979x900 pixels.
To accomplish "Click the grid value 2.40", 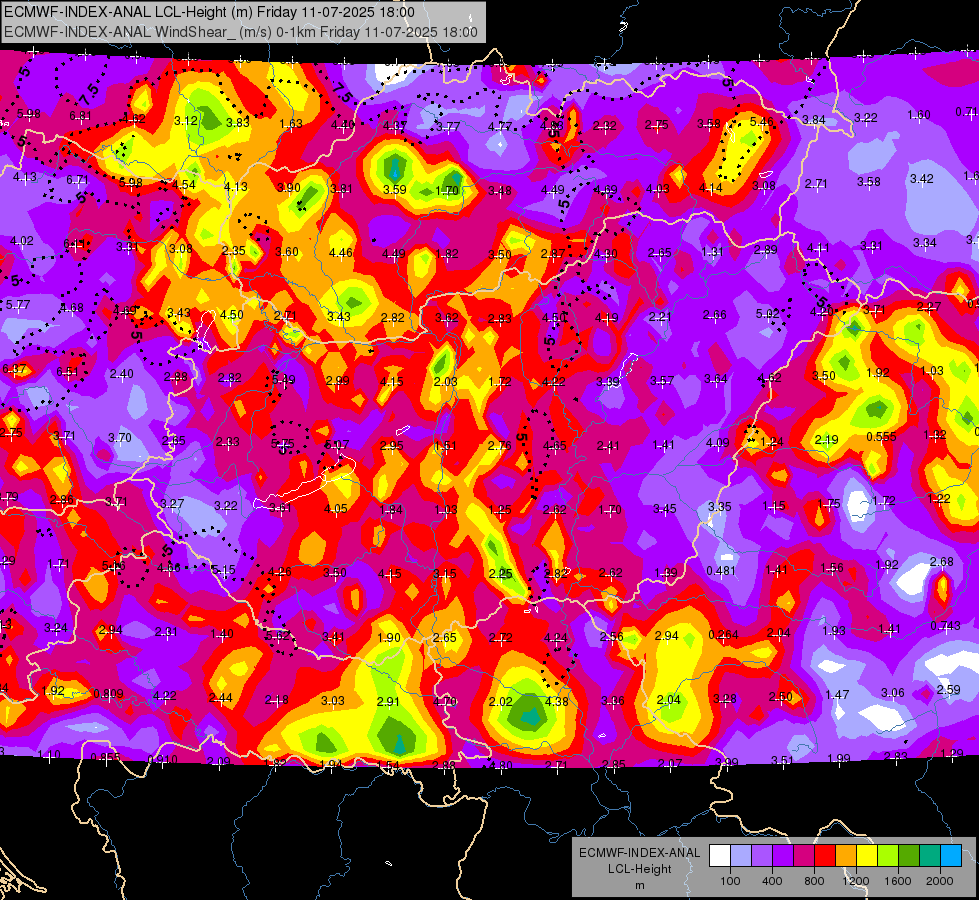I will pos(121,373).
